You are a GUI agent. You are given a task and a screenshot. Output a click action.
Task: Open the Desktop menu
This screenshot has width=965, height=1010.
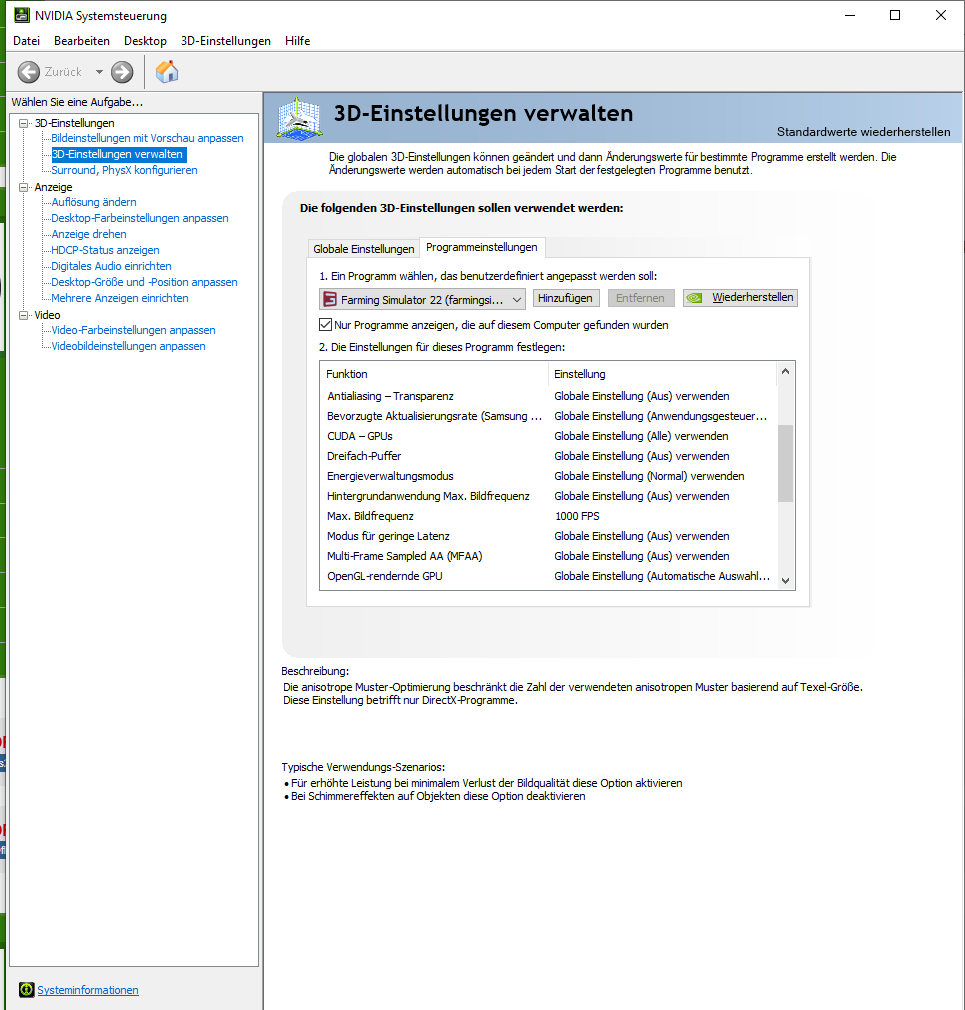(x=145, y=41)
